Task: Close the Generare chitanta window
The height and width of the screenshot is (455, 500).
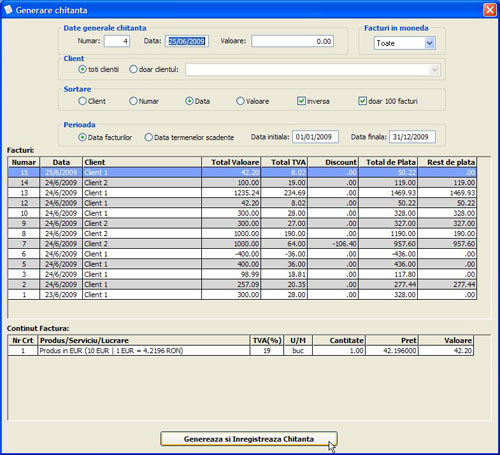Action: click(x=490, y=10)
